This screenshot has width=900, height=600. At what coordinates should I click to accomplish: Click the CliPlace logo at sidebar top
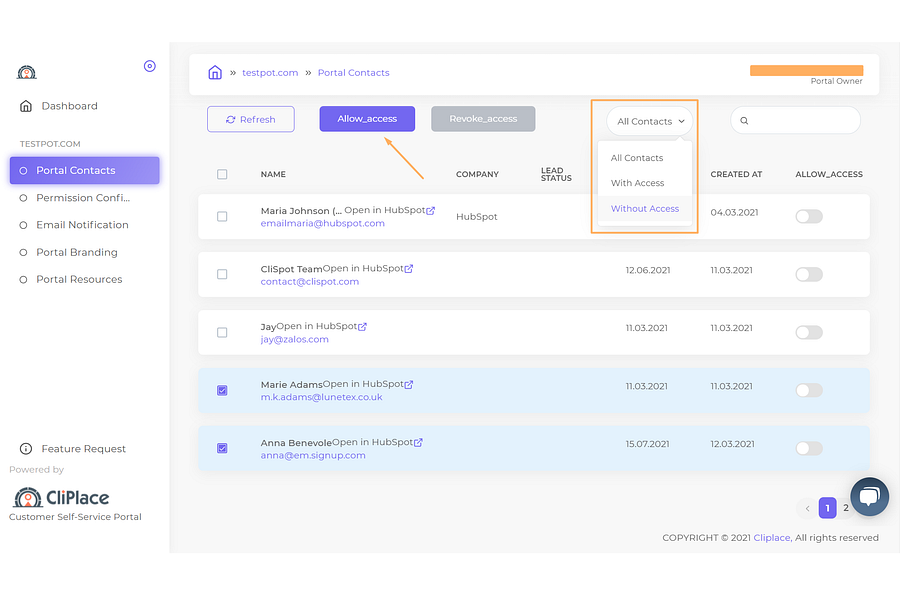click(26, 72)
